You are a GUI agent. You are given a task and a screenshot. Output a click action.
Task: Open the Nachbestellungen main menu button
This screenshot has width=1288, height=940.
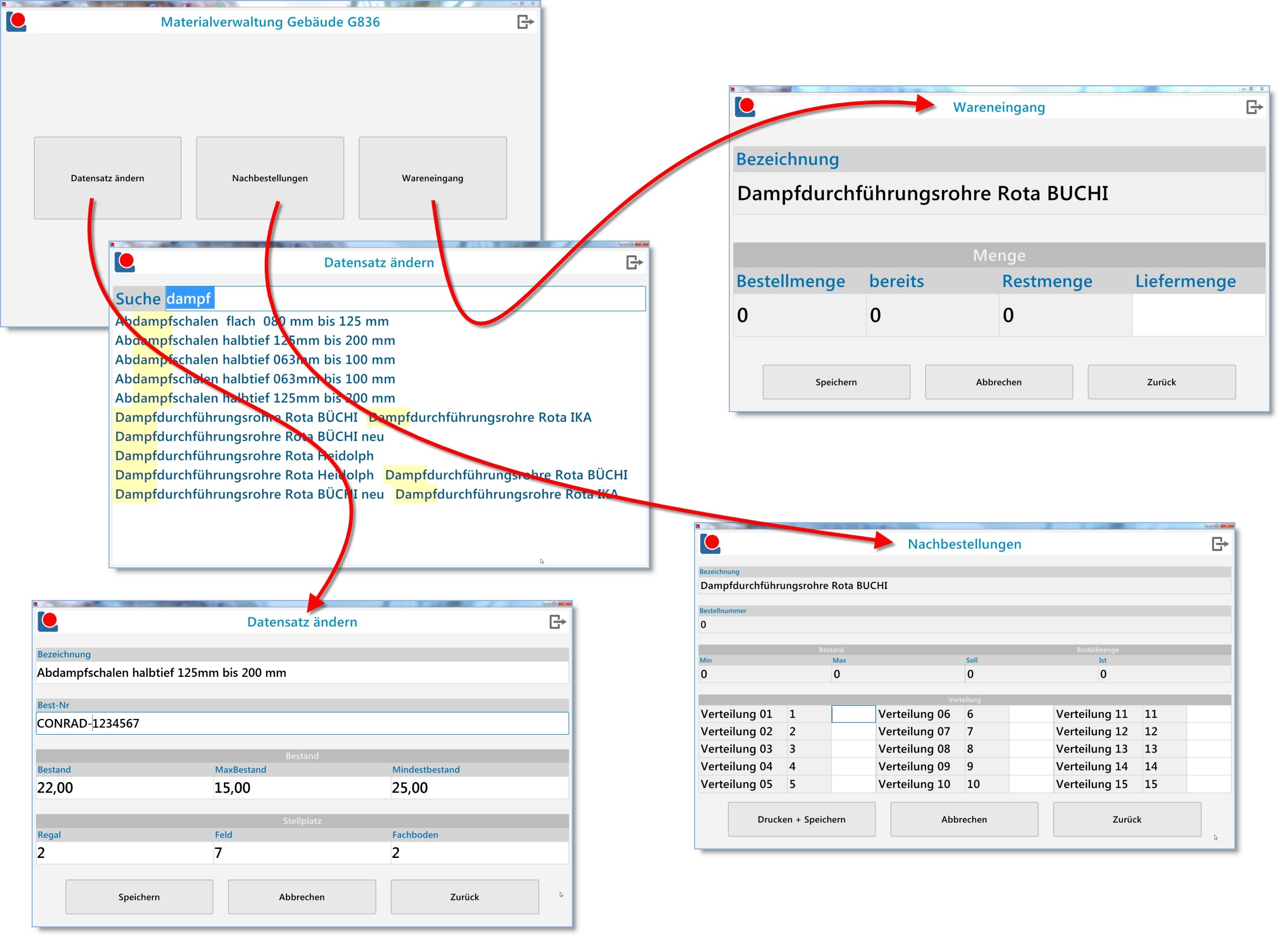(270, 178)
